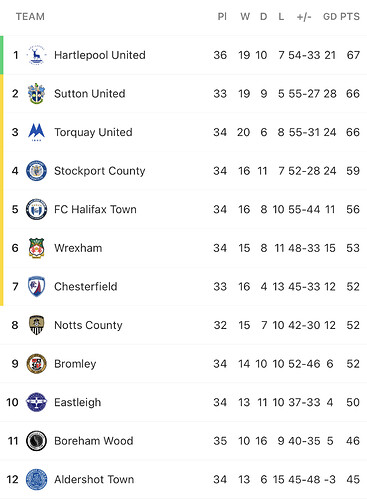
Task: Select the Stockport County team name
Action: [x=100, y=171]
